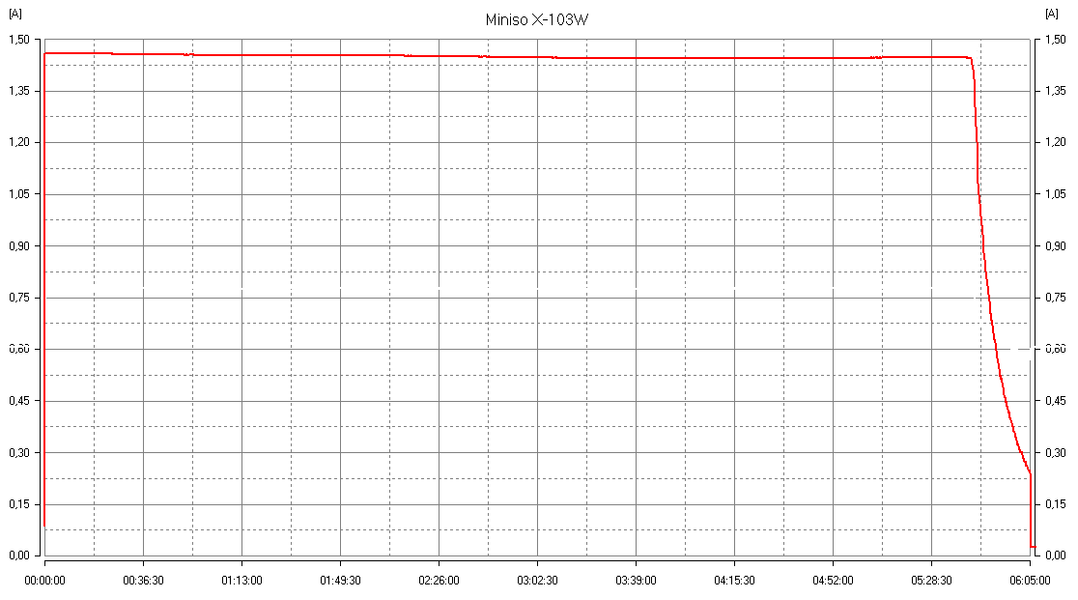Screen dimensions: 1078x600
Task: Click the 00:00:00 time label
Action: coord(45,581)
